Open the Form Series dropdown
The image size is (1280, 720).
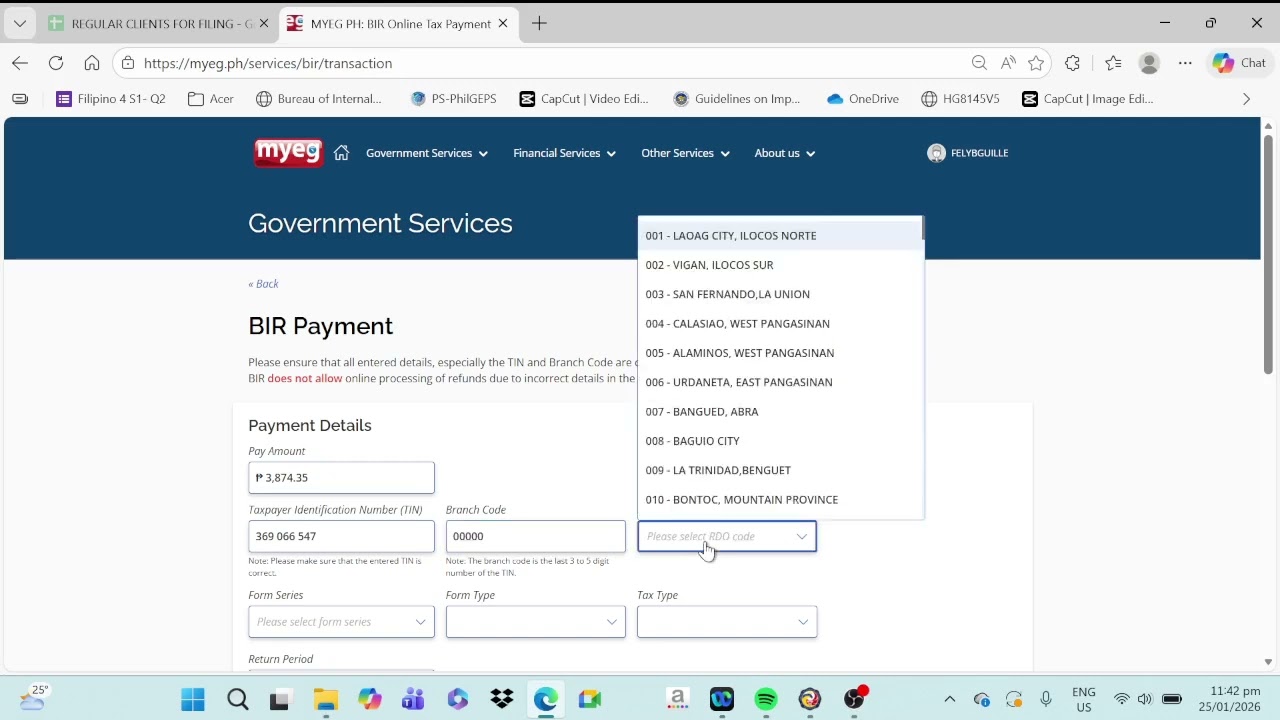click(x=341, y=622)
